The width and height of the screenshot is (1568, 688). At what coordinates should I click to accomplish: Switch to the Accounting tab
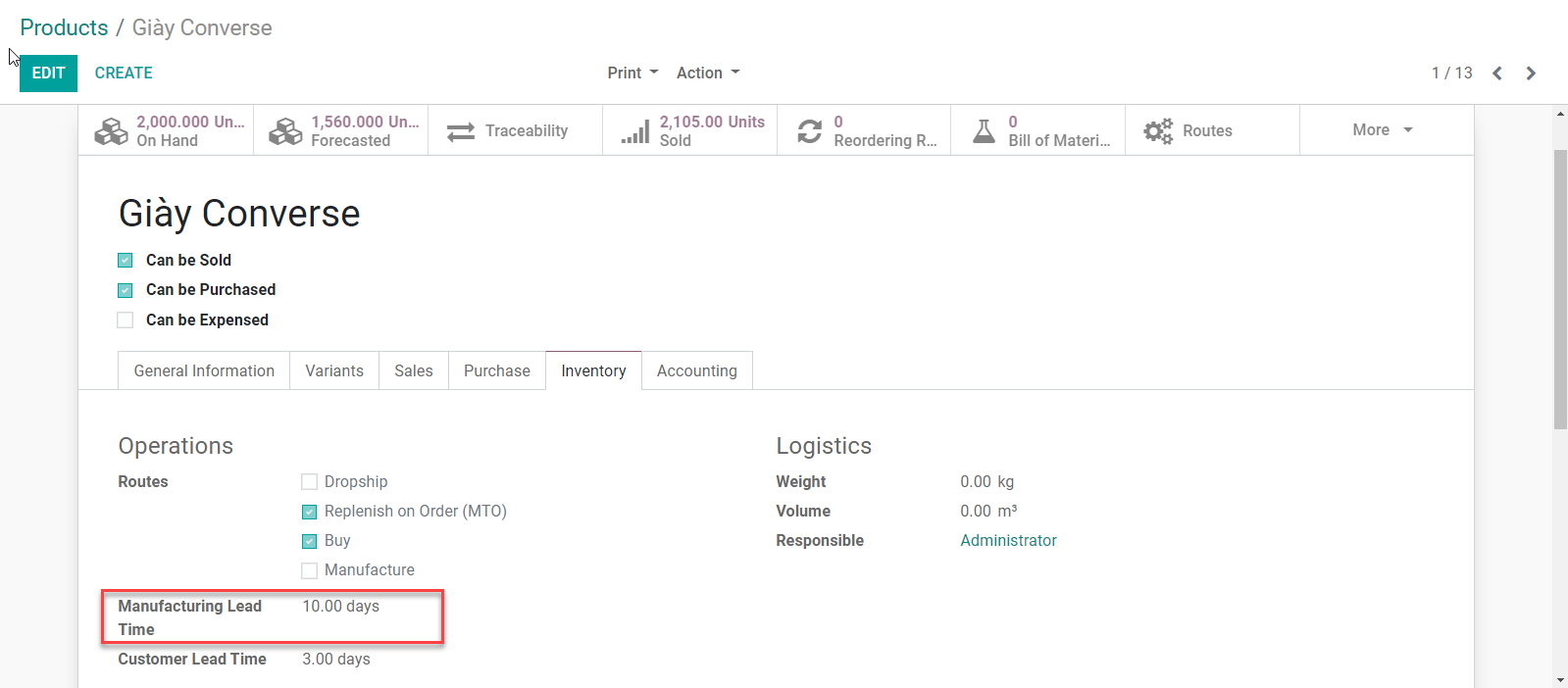[696, 371]
